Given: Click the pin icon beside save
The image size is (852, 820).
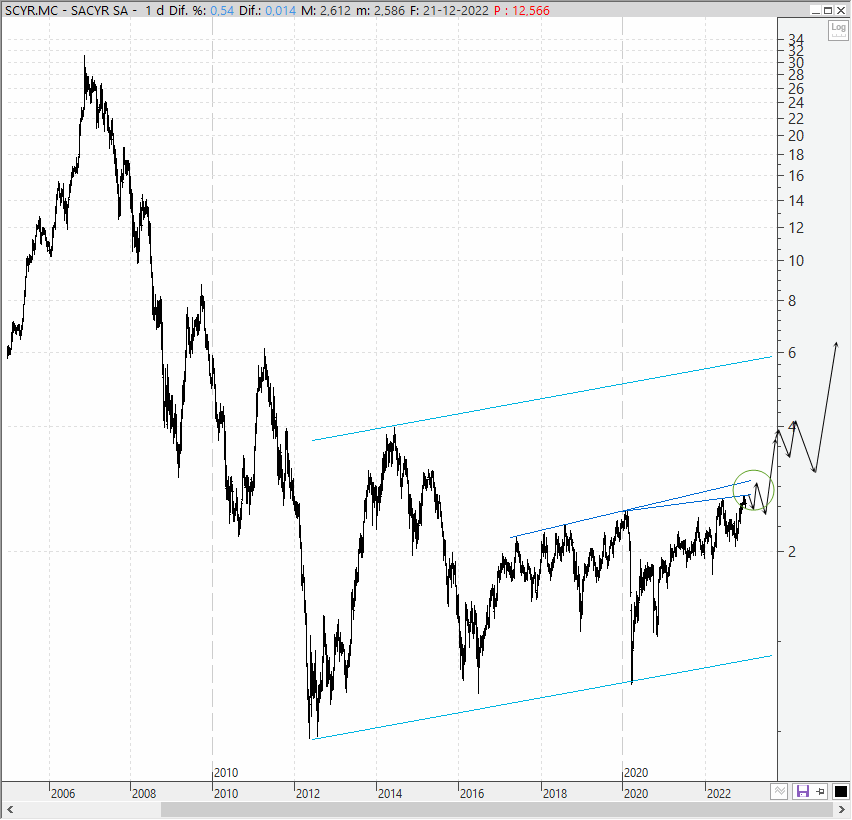Looking at the screenshot, I should pyautogui.click(x=820, y=792).
